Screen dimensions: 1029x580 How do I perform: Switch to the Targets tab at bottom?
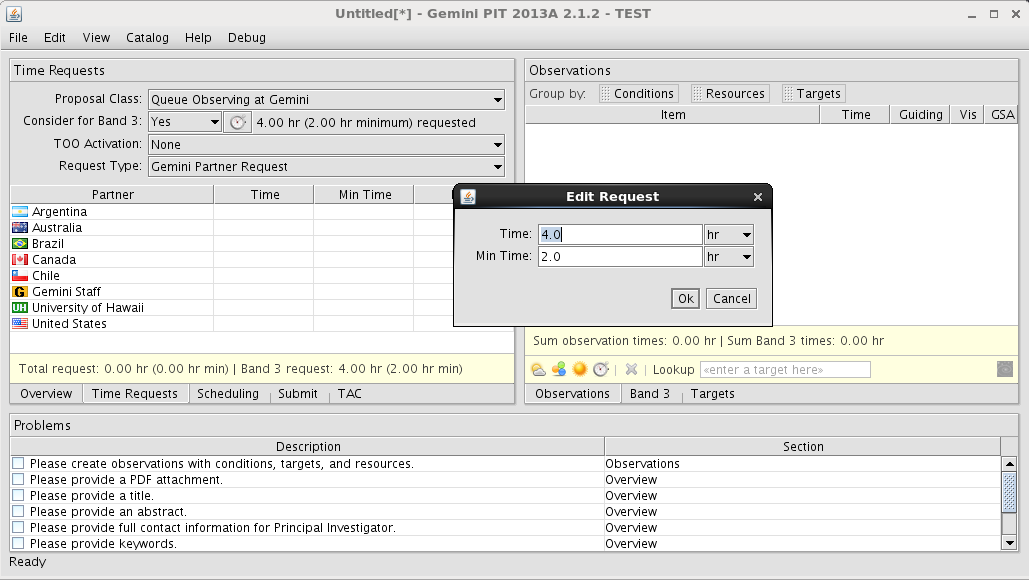point(712,394)
